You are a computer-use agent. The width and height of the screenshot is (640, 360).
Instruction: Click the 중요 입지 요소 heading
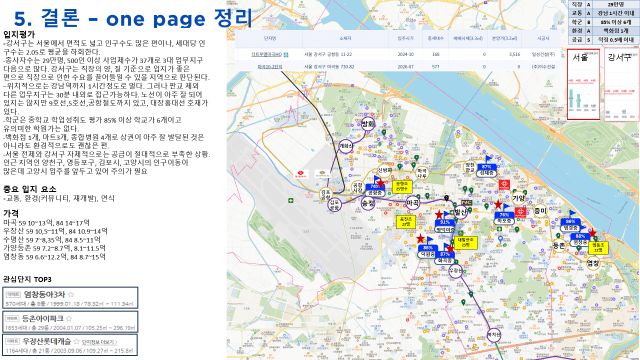pyautogui.click(x=29, y=189)
